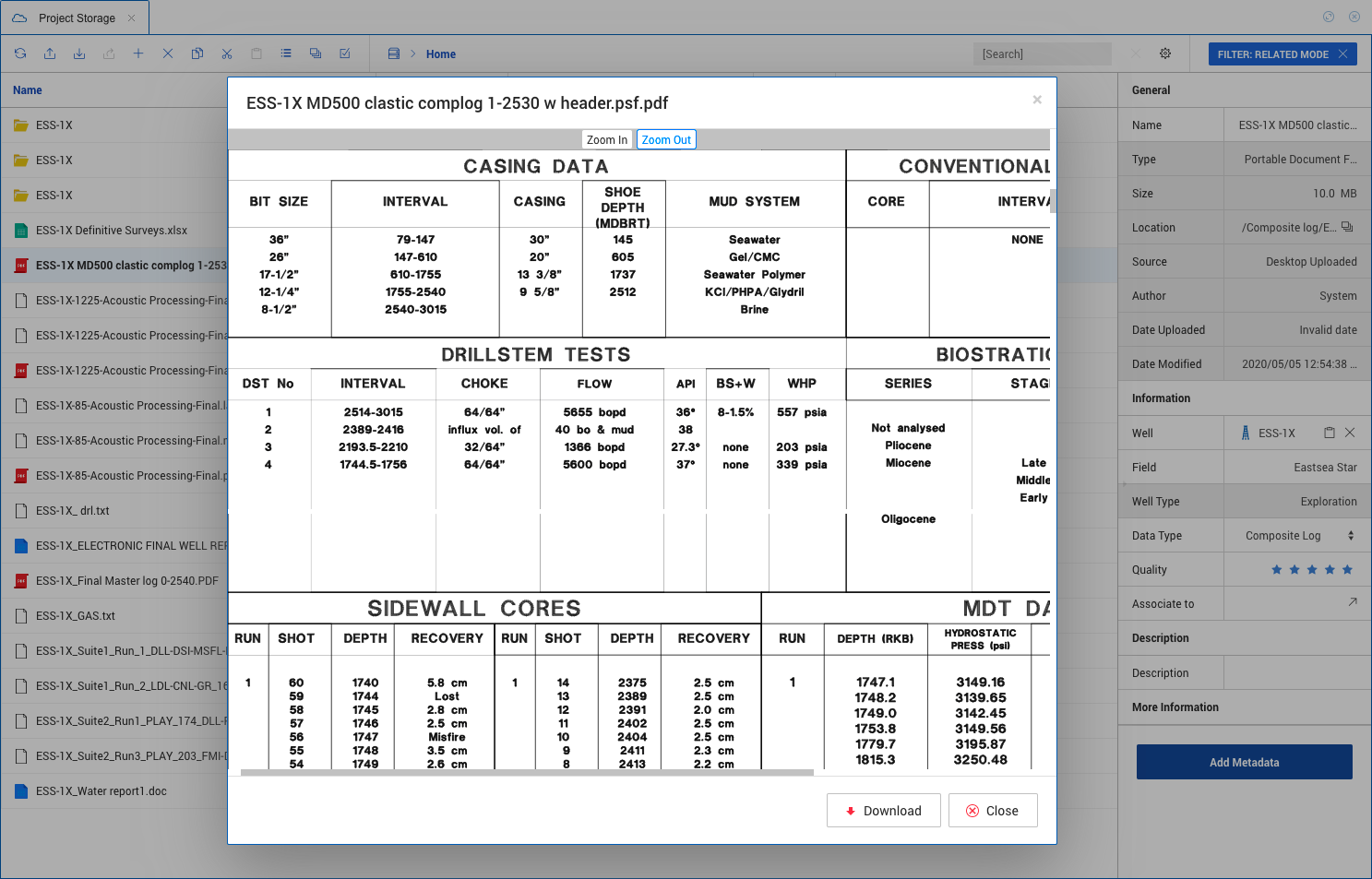Click Exploration value in Well Type row
Viewport: 1372px width, 879px height.
tap(1329, 502)
